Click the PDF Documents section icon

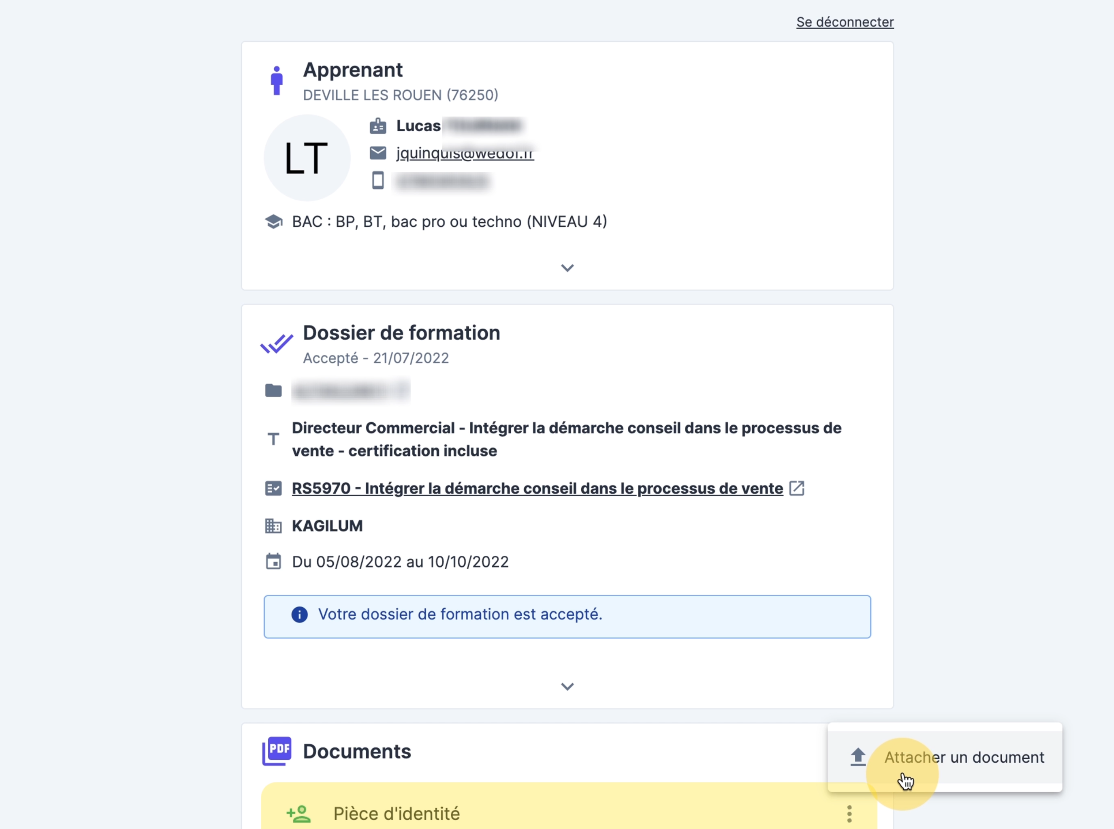tap(277, 752)
